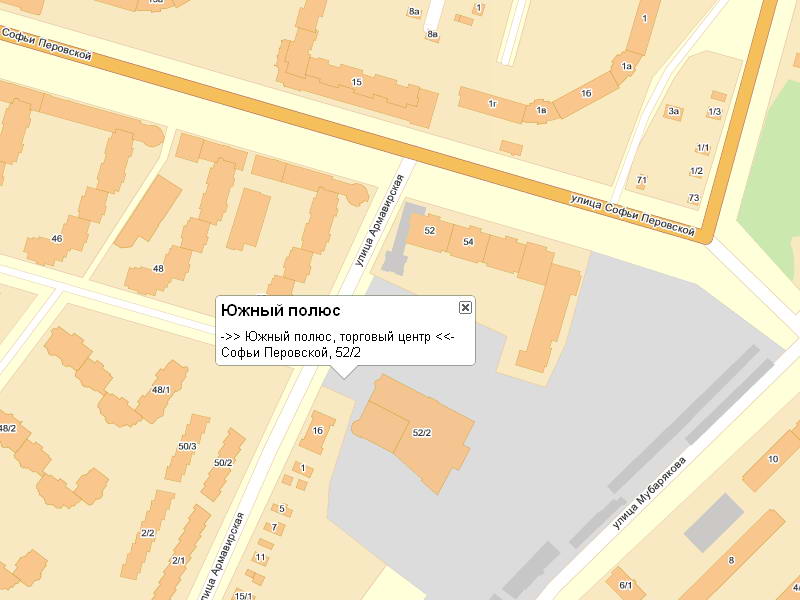800x600 pixels.
Task: Click building 8 label near улица Мубарякова
Action: (731, 560)
